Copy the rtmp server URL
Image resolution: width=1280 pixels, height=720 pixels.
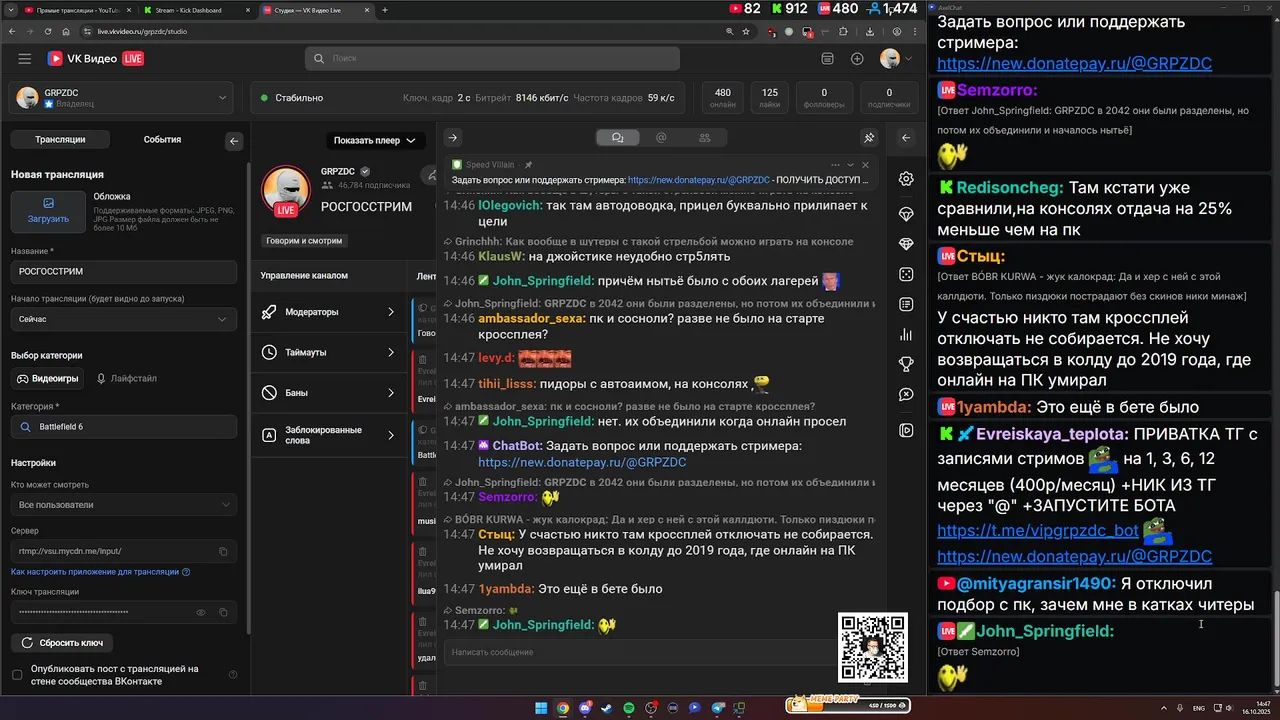click(x=223, y=551)
